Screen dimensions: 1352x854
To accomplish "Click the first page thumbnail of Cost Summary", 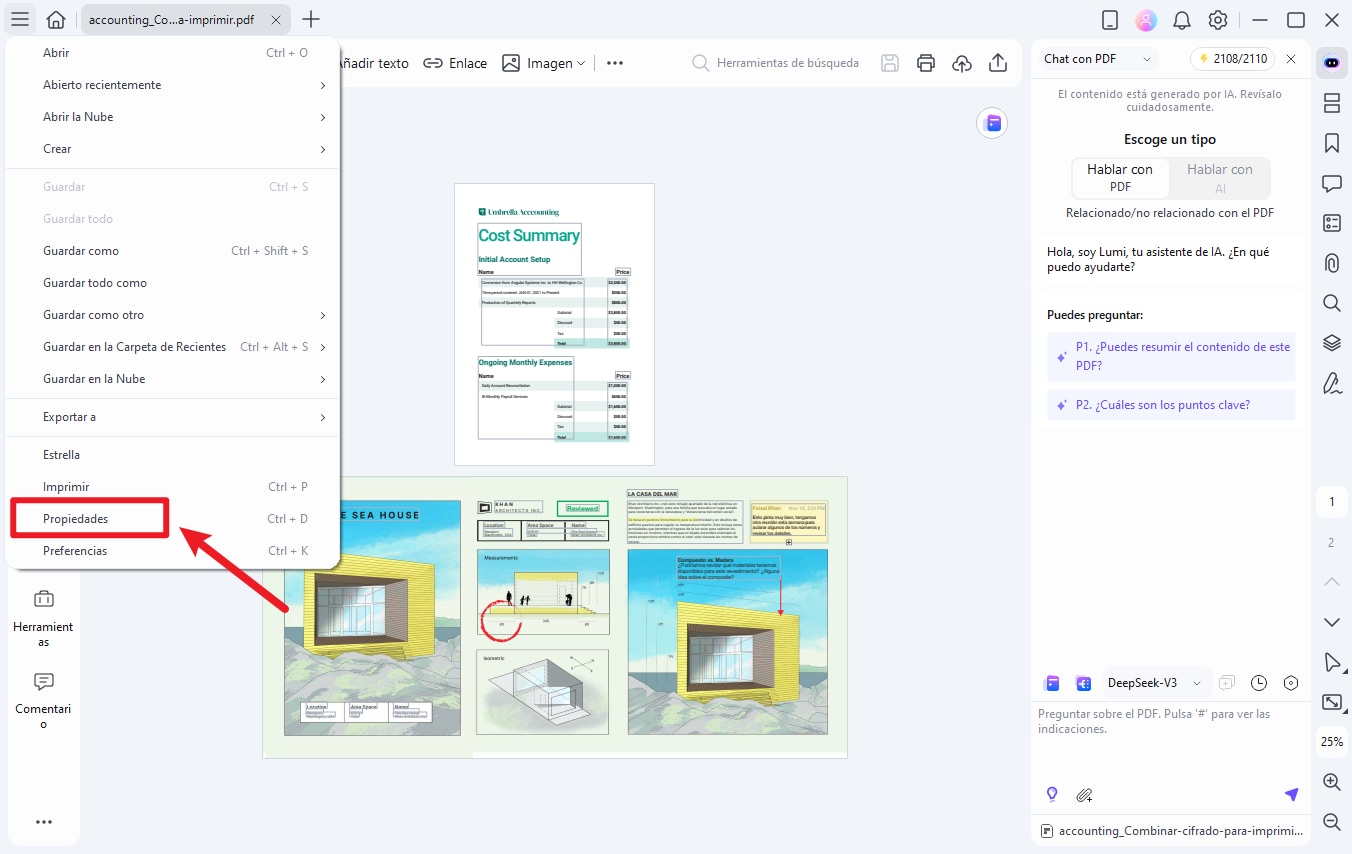I will (554, 324).
